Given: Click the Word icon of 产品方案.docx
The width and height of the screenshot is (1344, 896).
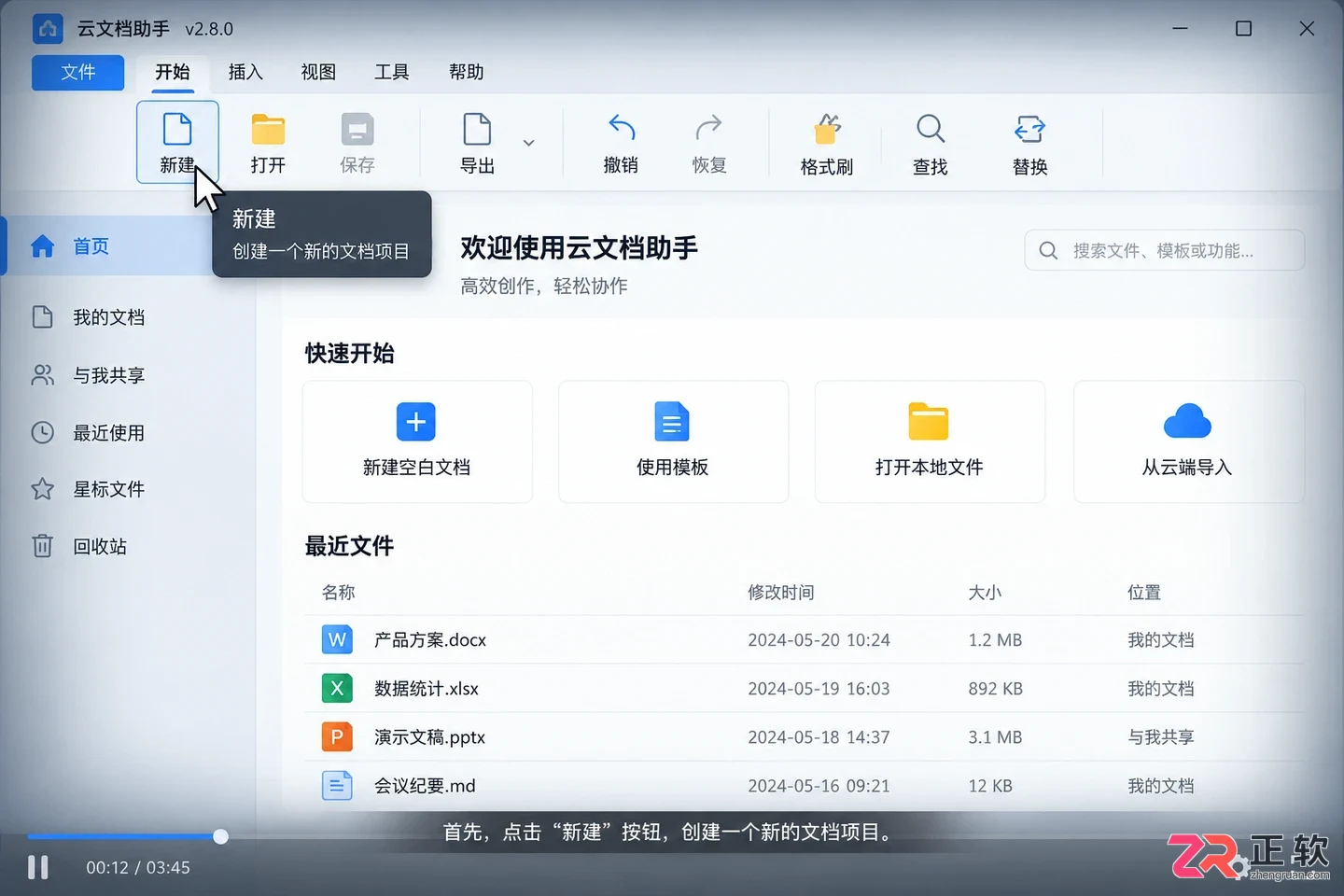Looking at the screenshot, I should click(x=337, y=639).
